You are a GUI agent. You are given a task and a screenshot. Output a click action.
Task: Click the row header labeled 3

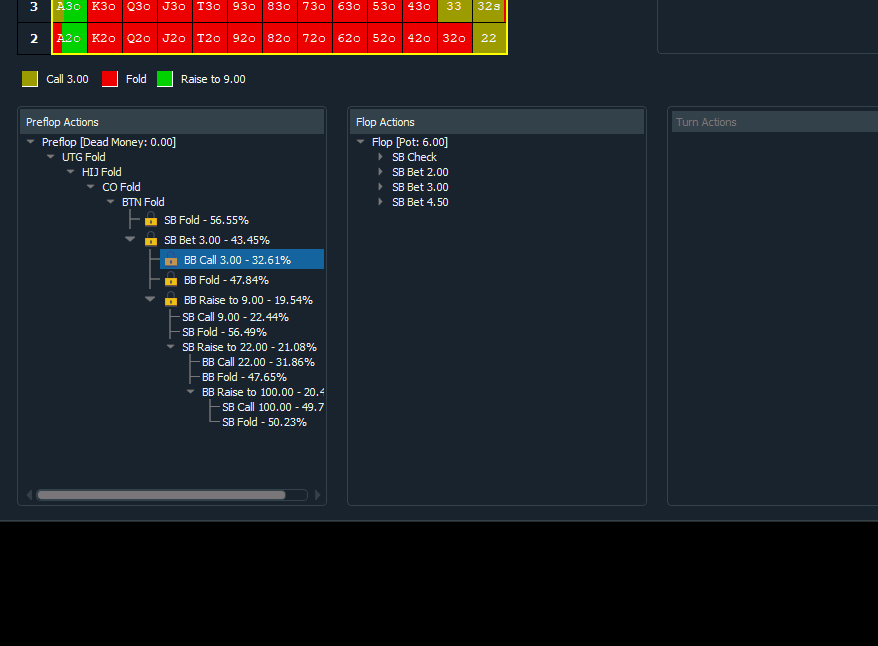(x=34, y=11)
